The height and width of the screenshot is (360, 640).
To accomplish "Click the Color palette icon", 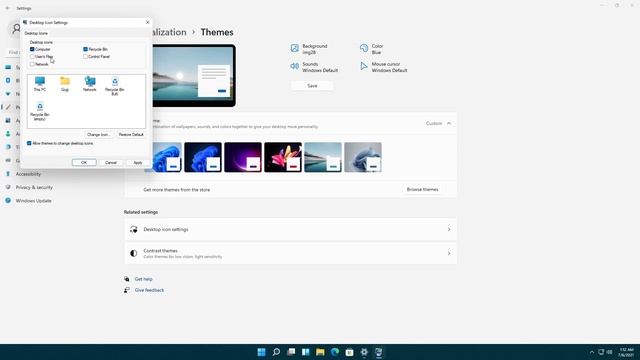I will click(x=364, y=48).
